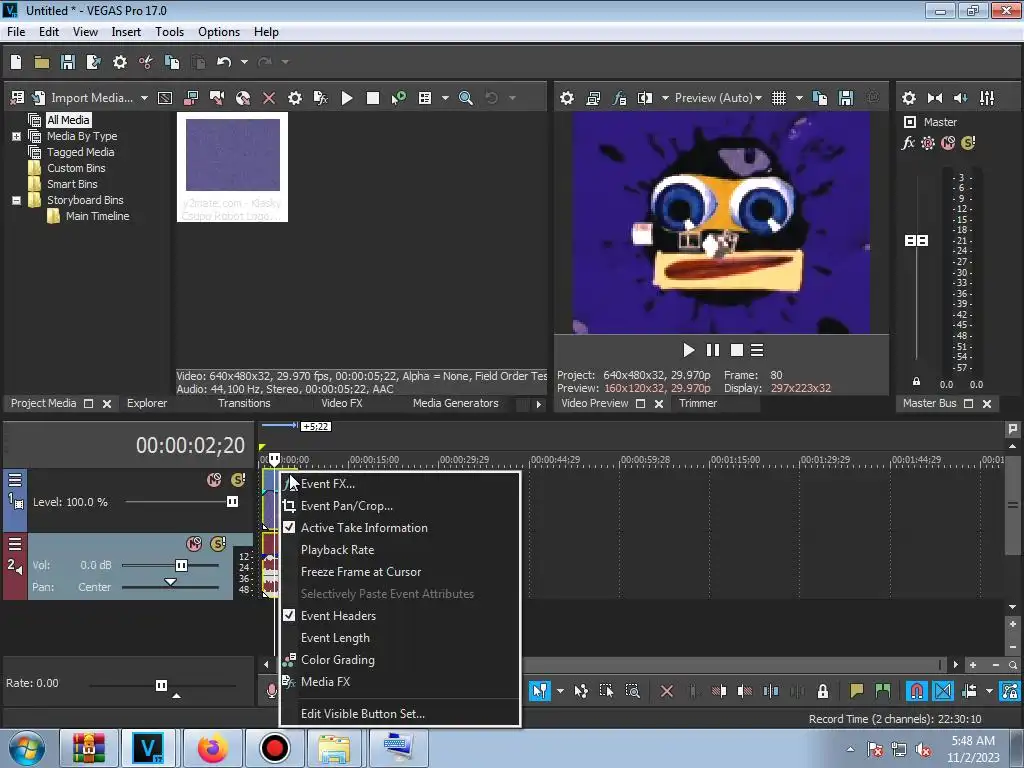Open Split Screen View dropdown arrow
This screenshot has height=768, width=1024.
pos(665,98)
